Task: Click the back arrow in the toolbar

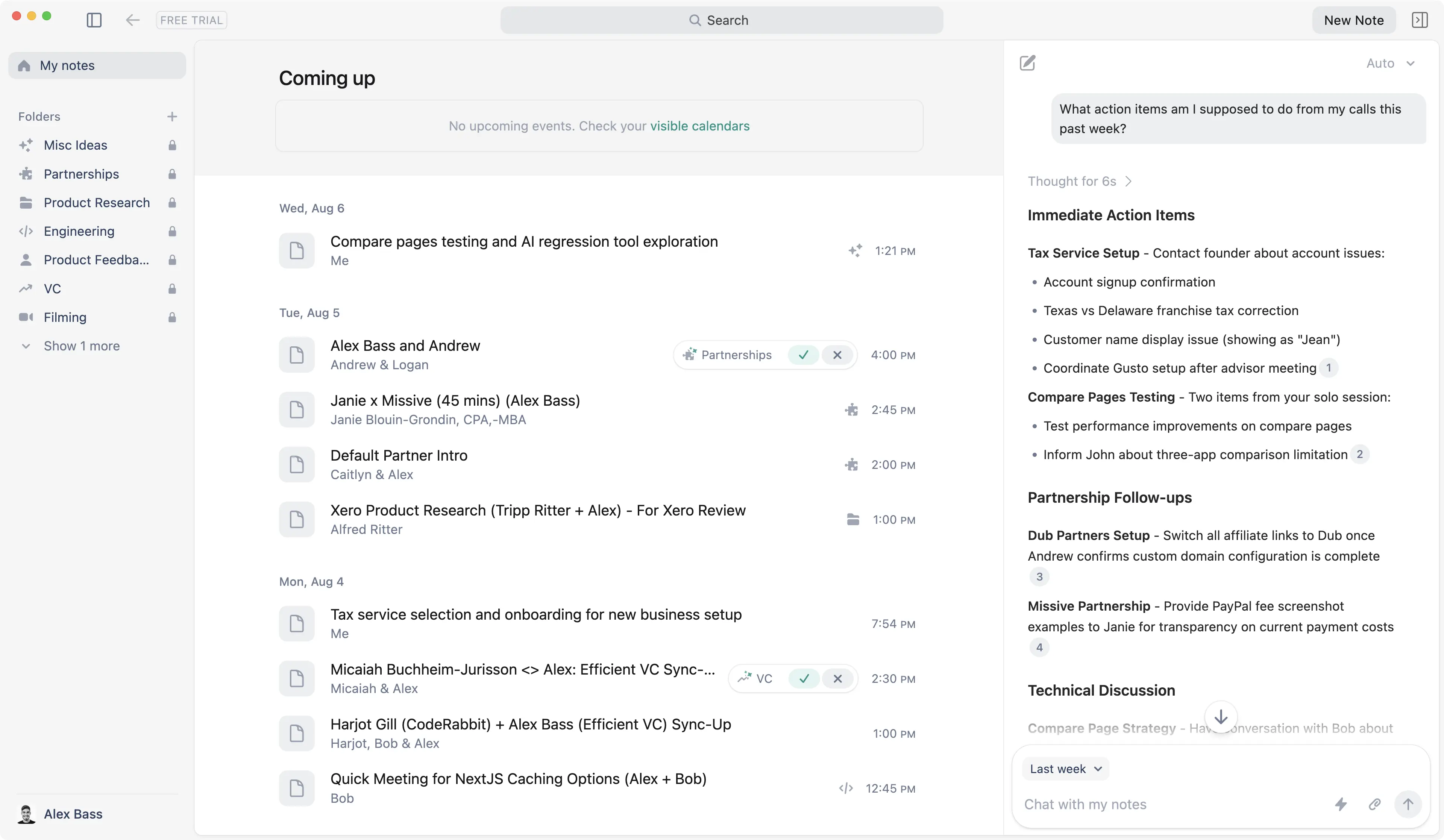Action: (132, 20)
